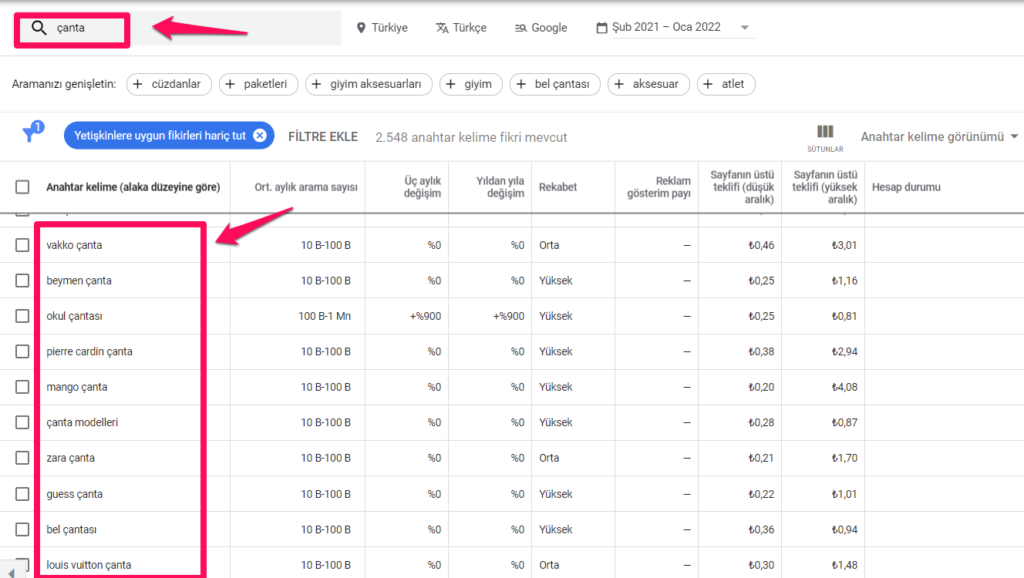1024x578 pixels.
Task: Open the Sütunlar columns icon
Action: (x=825, y=137)
